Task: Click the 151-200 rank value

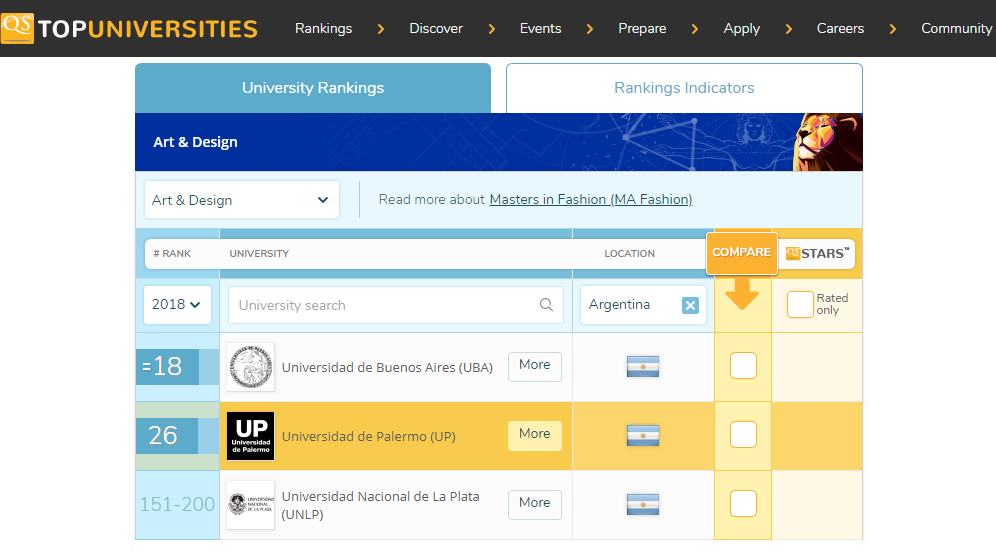Action: point(177,505)
